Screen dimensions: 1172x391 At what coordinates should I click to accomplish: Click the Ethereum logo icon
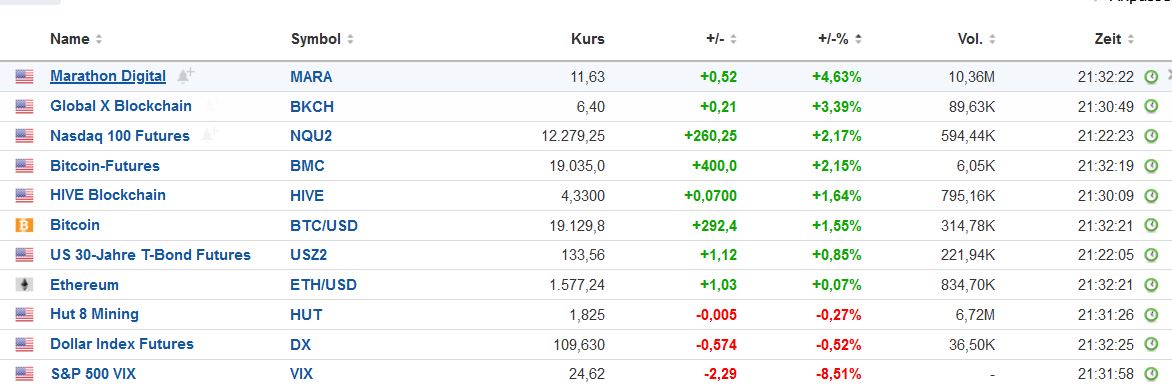point(24,285)
